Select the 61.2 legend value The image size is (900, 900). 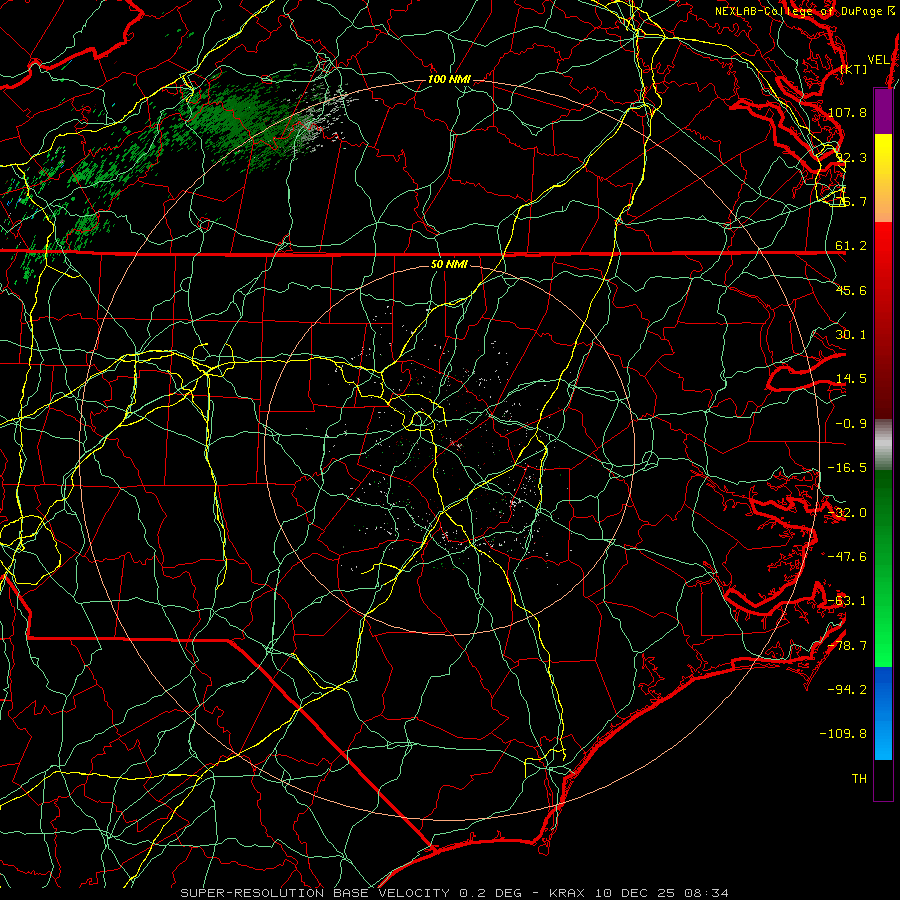(851, 246)
